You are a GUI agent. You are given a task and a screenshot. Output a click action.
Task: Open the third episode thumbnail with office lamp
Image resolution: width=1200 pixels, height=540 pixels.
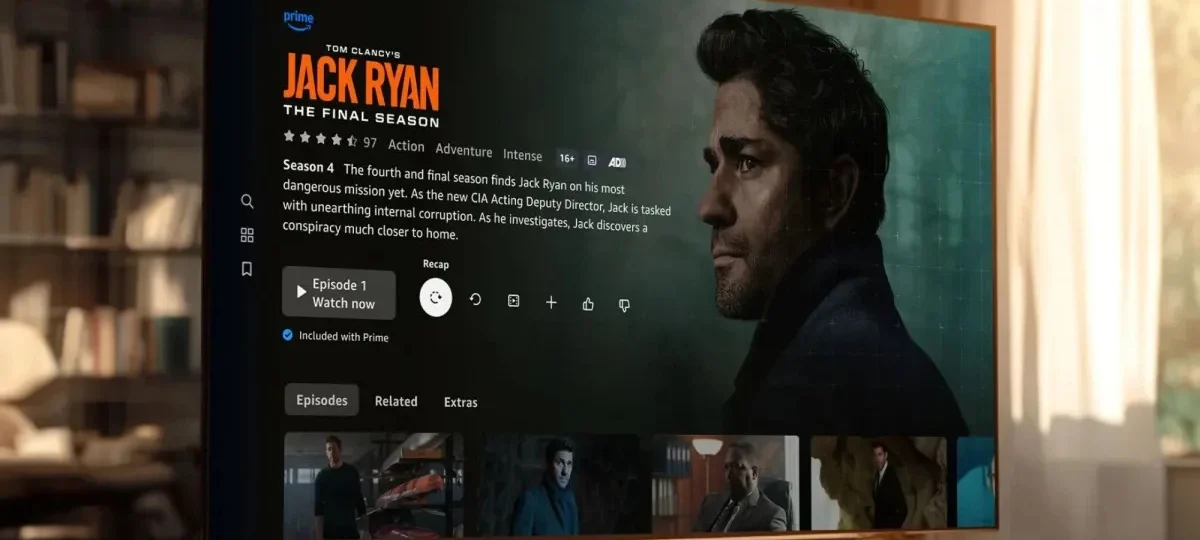(725, 483)
